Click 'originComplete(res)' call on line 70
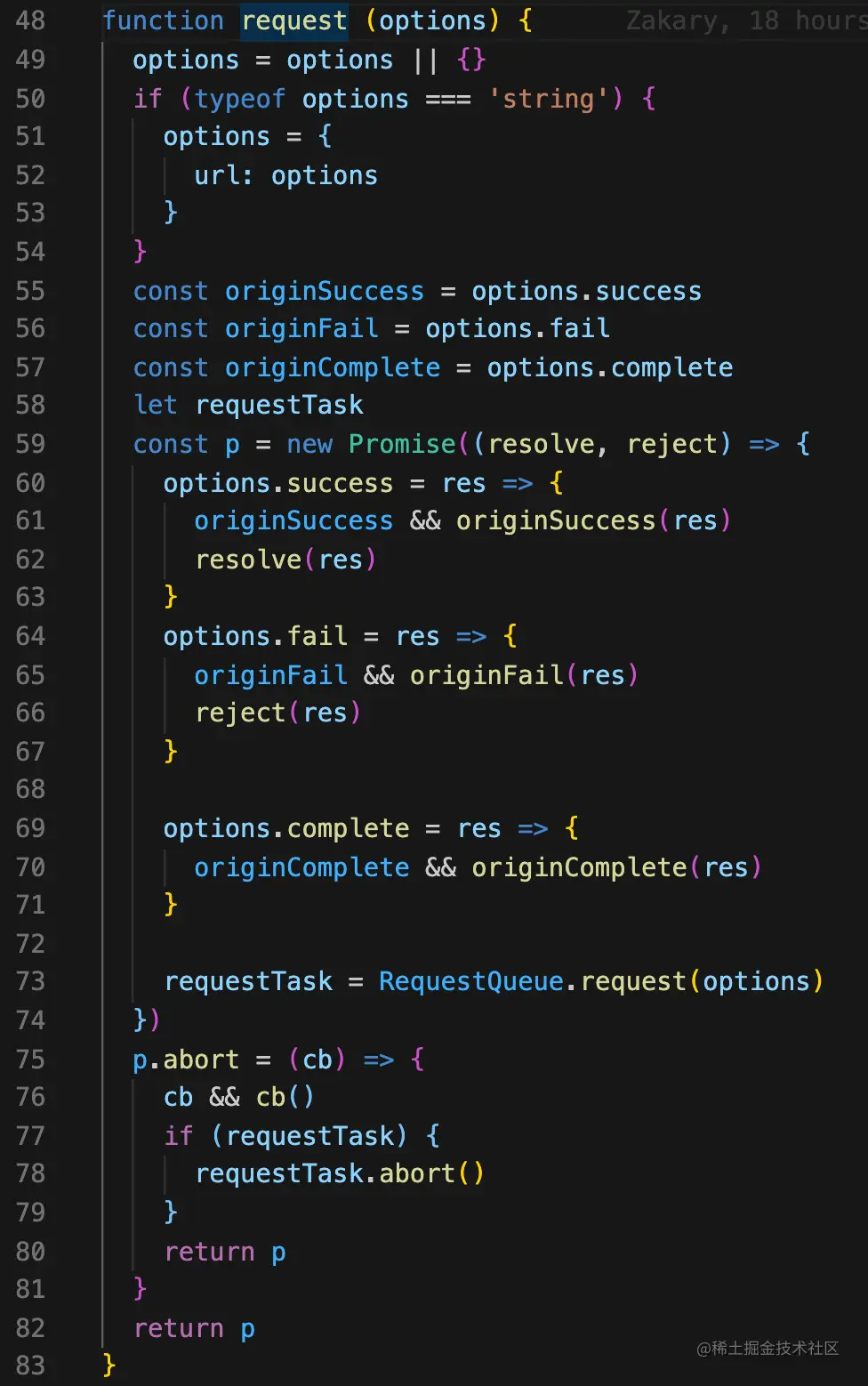The height and width of the screenshot is (1386, 868). point(617,867)
